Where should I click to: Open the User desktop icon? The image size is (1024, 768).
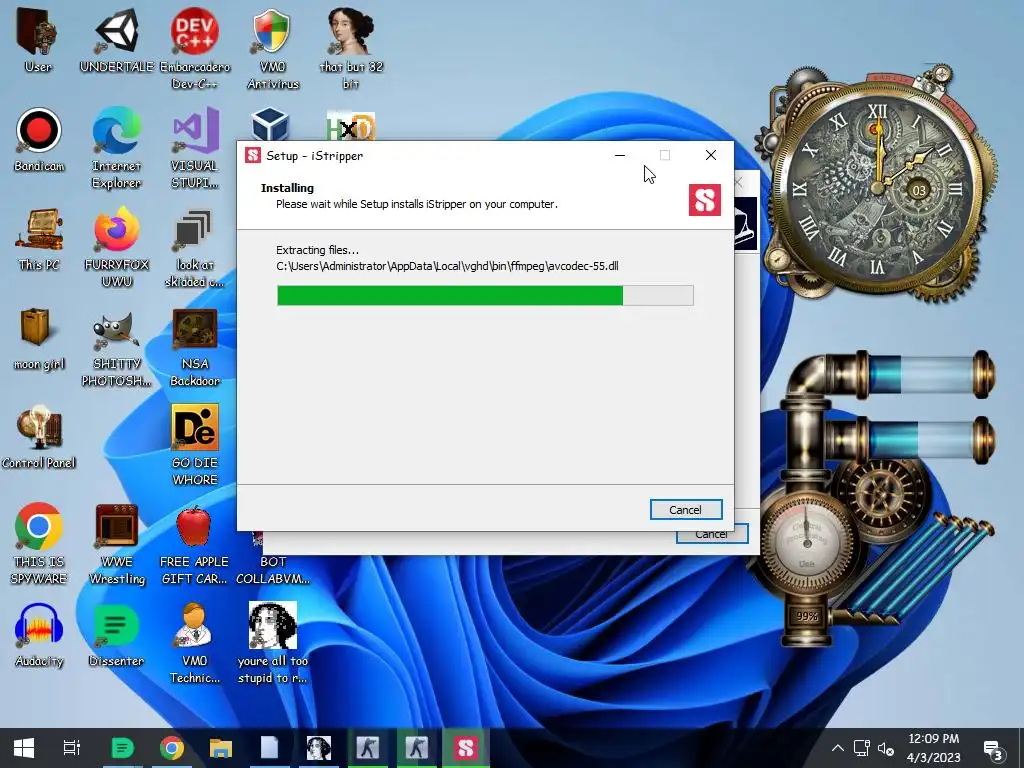[38, 40]
